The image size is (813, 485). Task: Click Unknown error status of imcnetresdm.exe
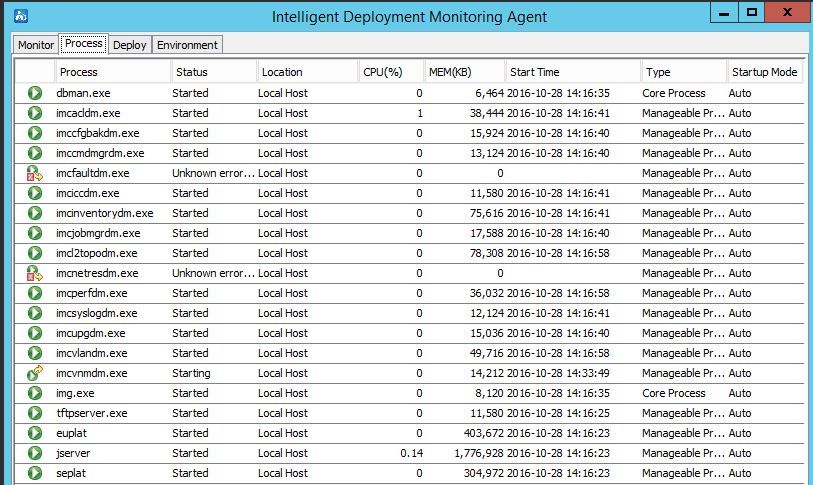click(x=214, y=273)
